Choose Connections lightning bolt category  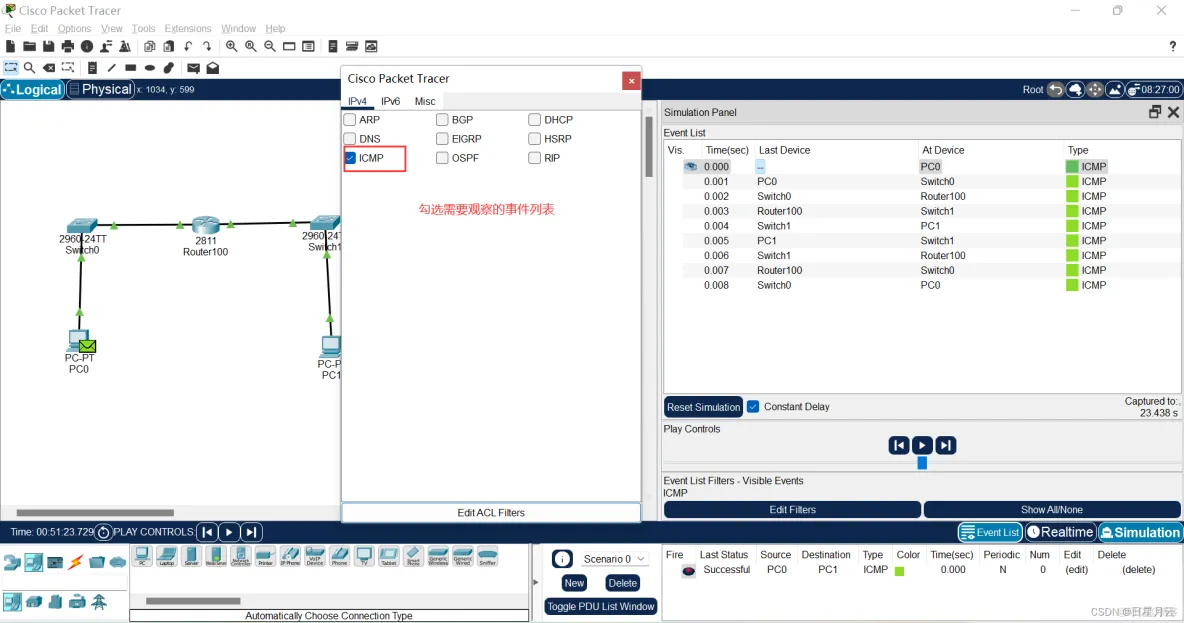(76, 563)
